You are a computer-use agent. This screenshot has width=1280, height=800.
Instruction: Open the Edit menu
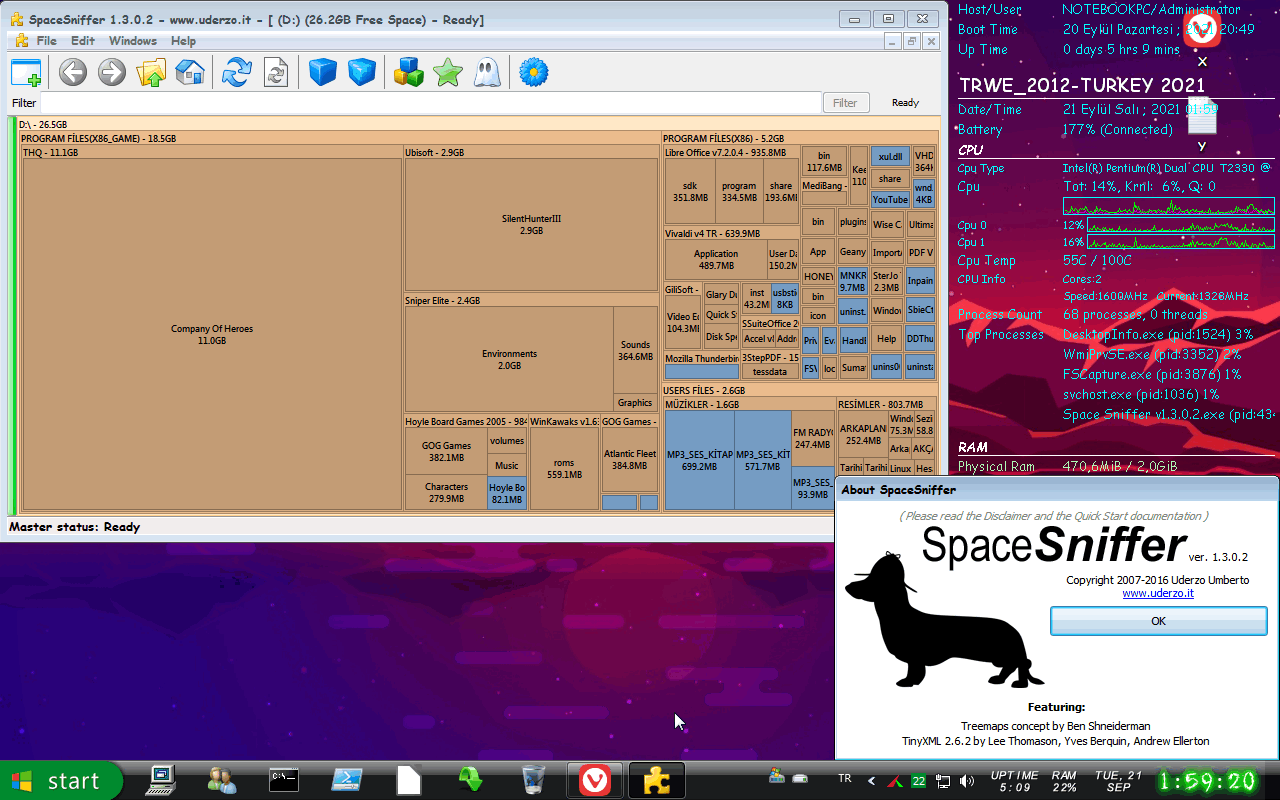pyautogui.click(x=83, y=41)
